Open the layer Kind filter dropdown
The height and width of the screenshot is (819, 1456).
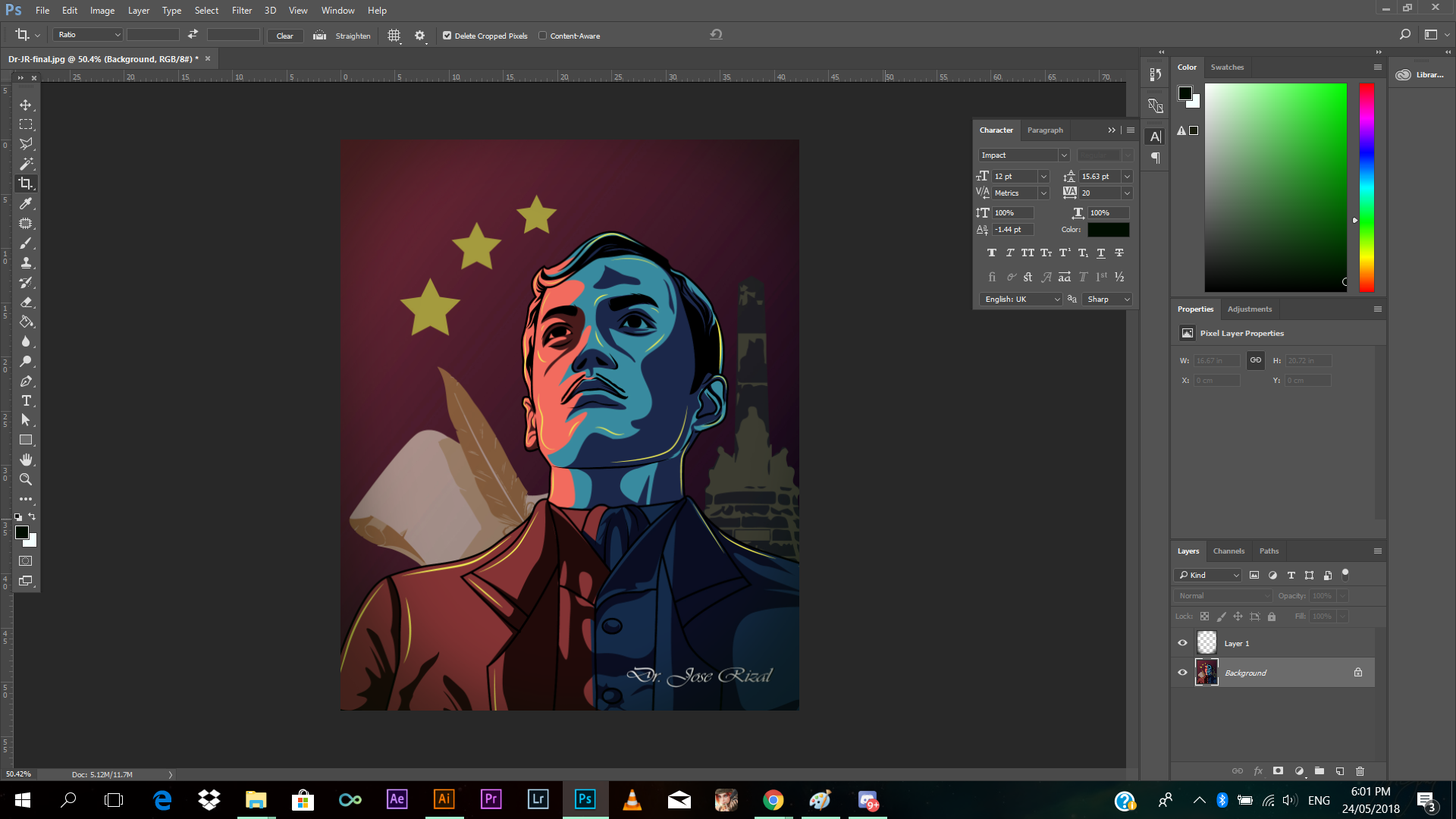pyautogui.click(x=1208, y=576)
